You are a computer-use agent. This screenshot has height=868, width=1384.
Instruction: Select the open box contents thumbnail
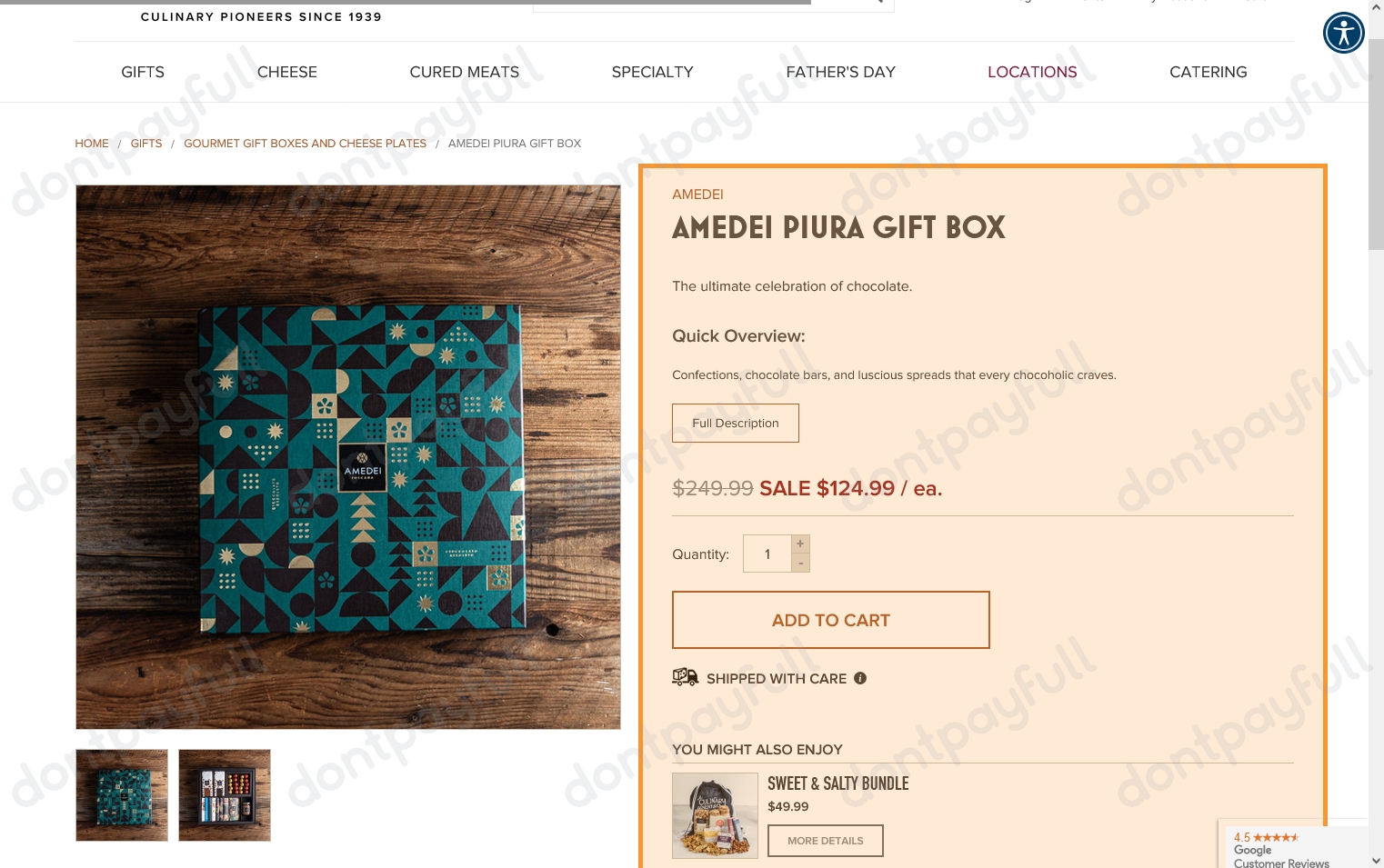click(225, 795)
